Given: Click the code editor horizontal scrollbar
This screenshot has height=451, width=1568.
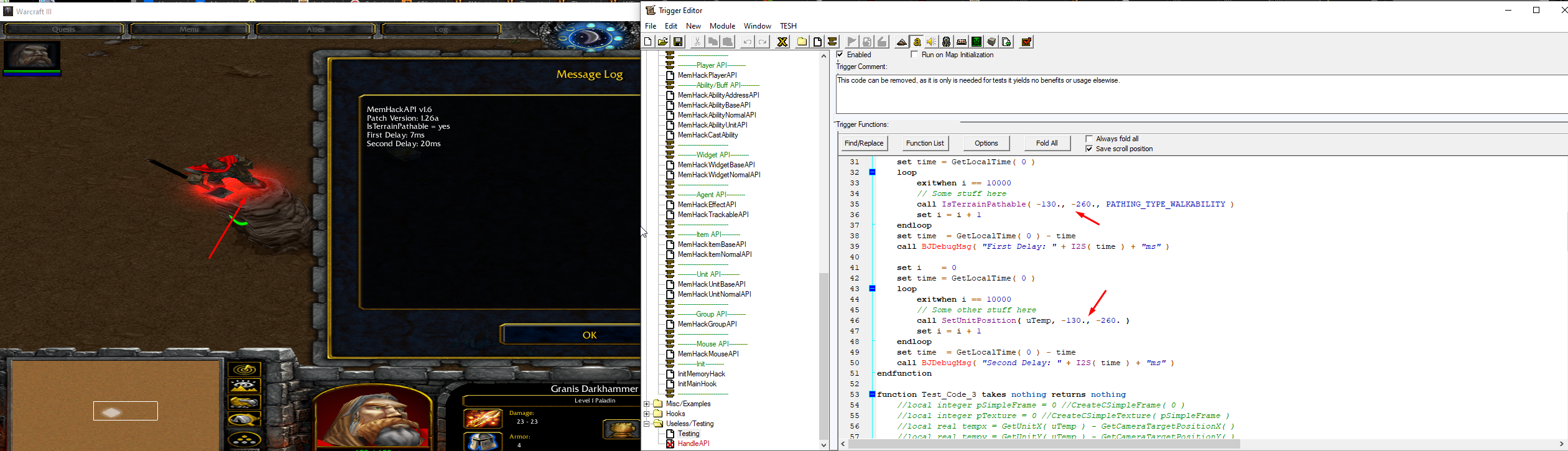Looking at the screenshot, I should tap(1045, 444).
